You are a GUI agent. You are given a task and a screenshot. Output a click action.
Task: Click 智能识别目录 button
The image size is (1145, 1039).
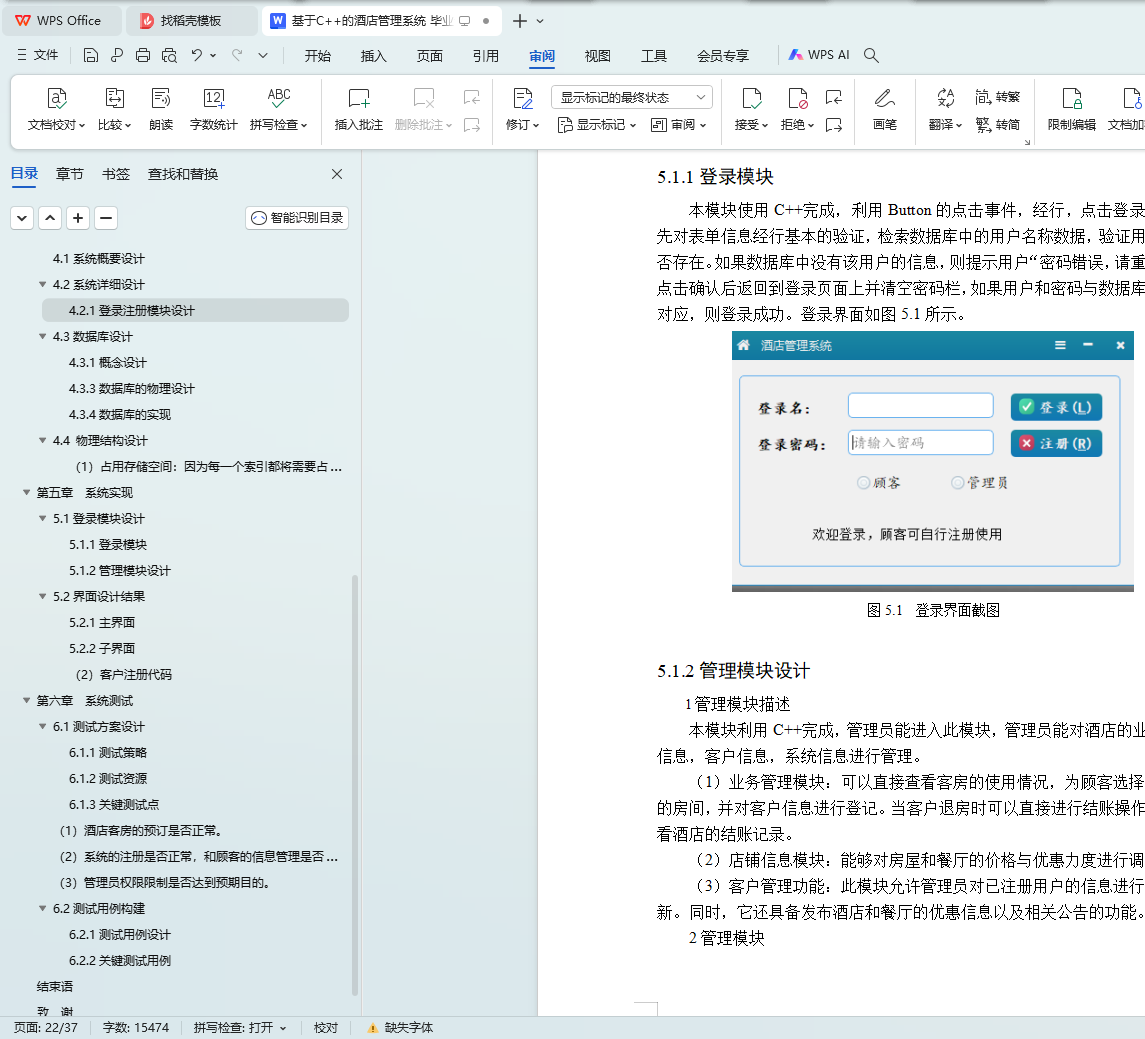pyautogui.click(x=296, y=218)
